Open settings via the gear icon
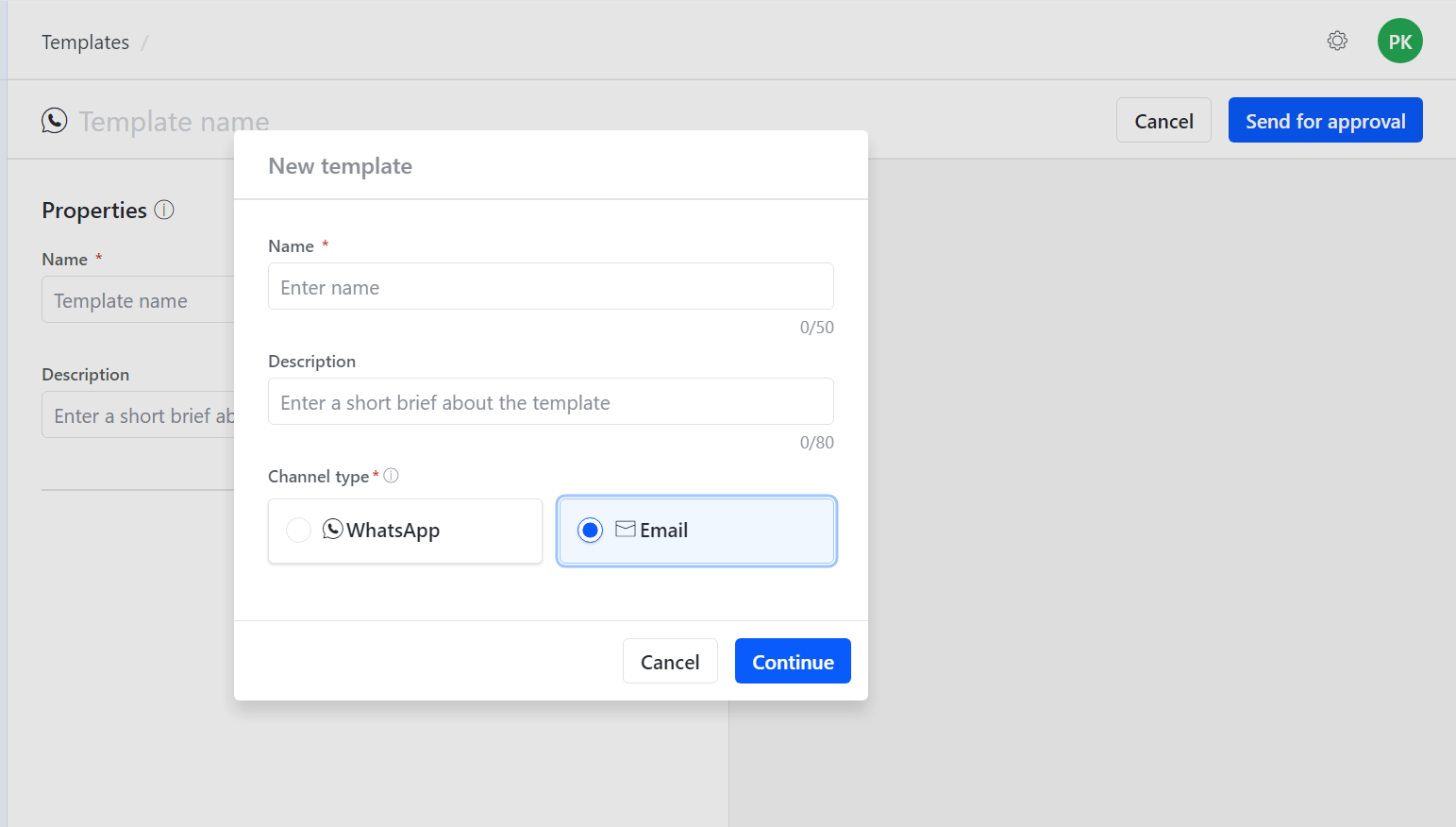This screenshot has width=1456, height=827. (x=1337, y=41)
